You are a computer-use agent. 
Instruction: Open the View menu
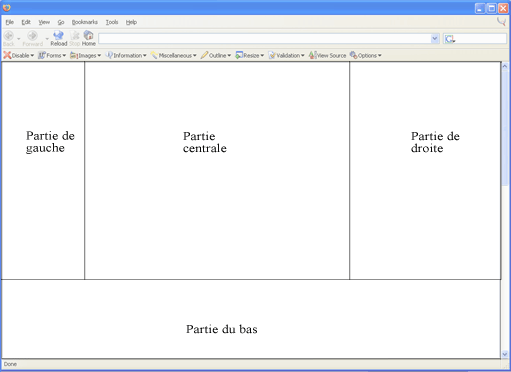(x=44, y=22)
